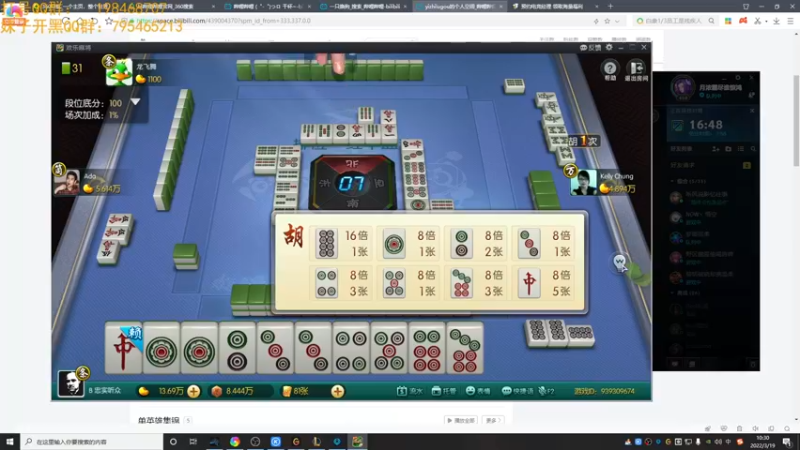Click the 1-dot winning tile option

pyautogui.click(x=394, y=243)
